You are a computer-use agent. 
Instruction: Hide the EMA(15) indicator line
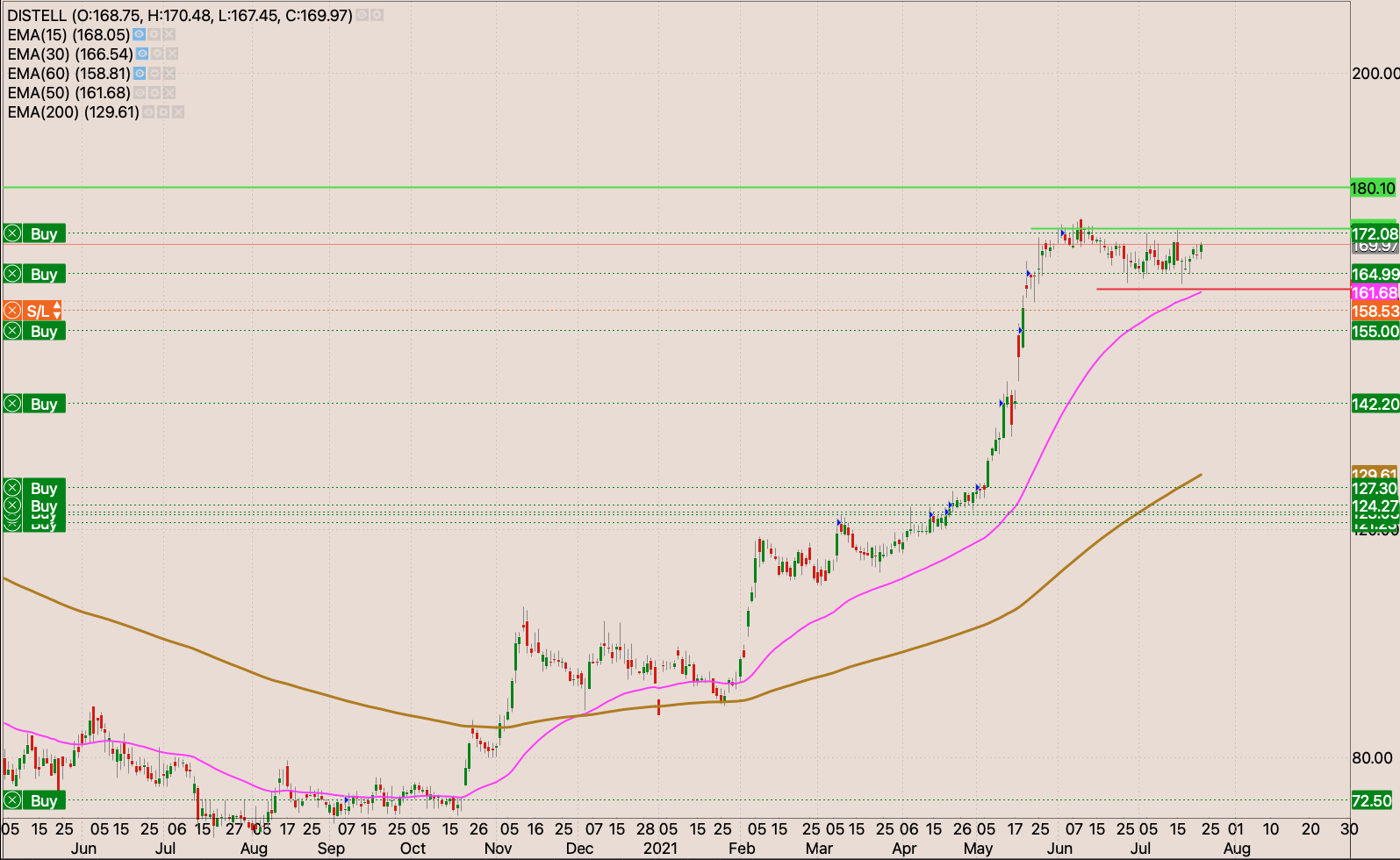[x=140, y=35]
